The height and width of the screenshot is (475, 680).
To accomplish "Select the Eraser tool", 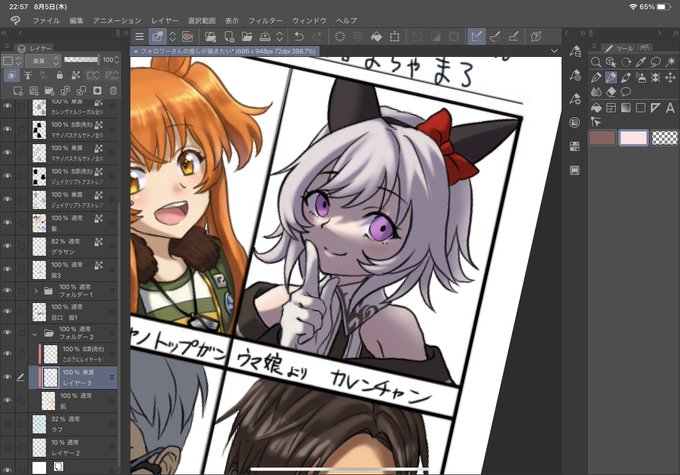I will 611,92.
